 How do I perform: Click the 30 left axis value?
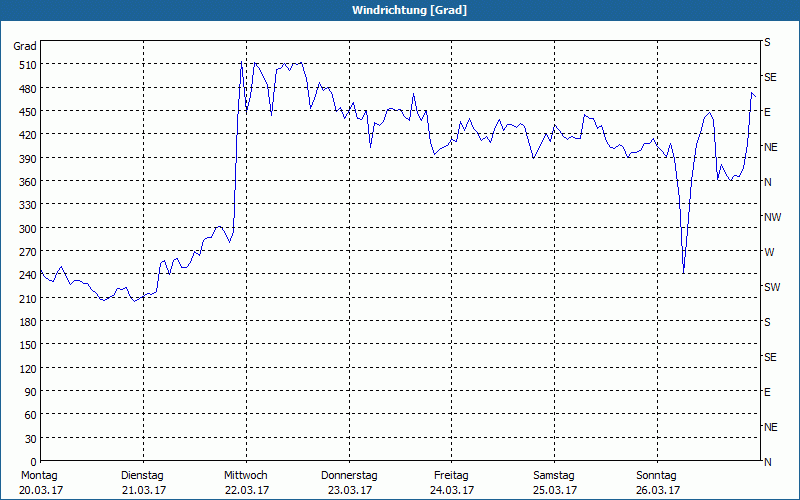pos(31,439)
